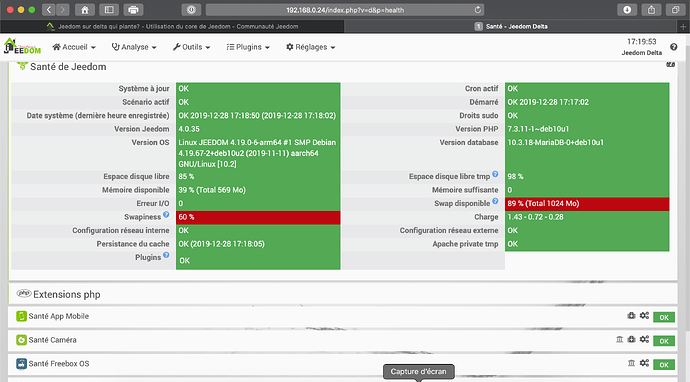Click the Santé App Mobile plugin icon
Image resolution: width=690 pixels, height=382 pixels.
tap(21, 316)
